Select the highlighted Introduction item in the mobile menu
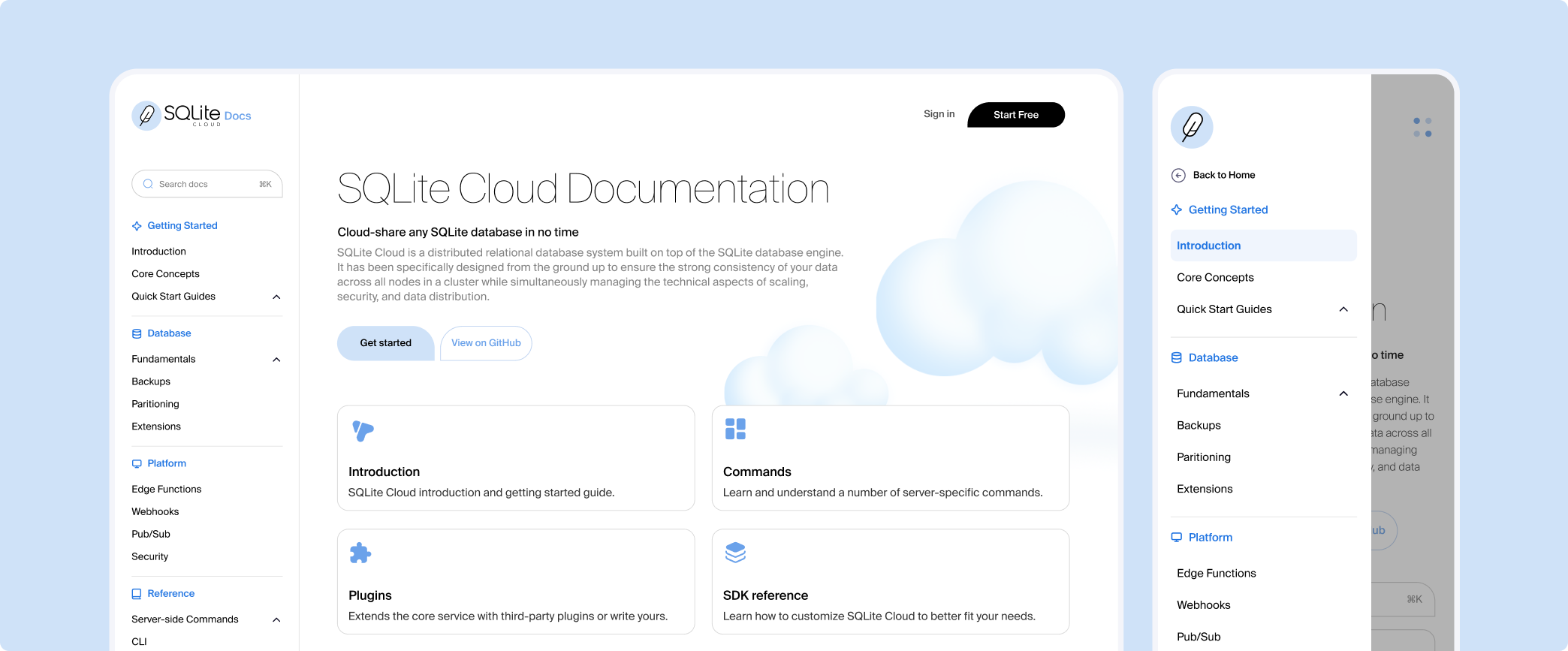 tap(1263, 246)
